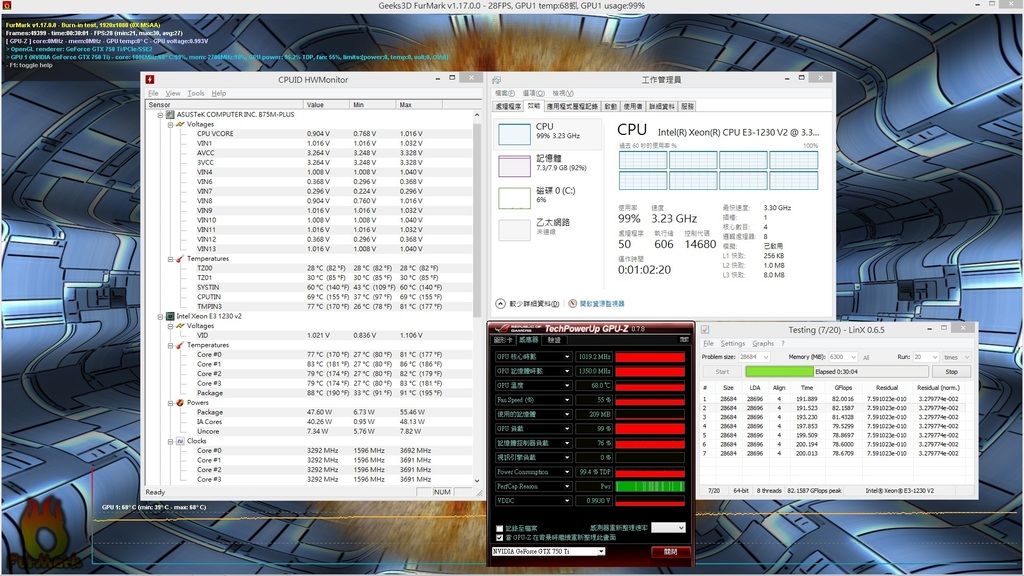Click the GFlops column header in LinX
This screenshot has height=576, width=1024.
coord(842,388)
